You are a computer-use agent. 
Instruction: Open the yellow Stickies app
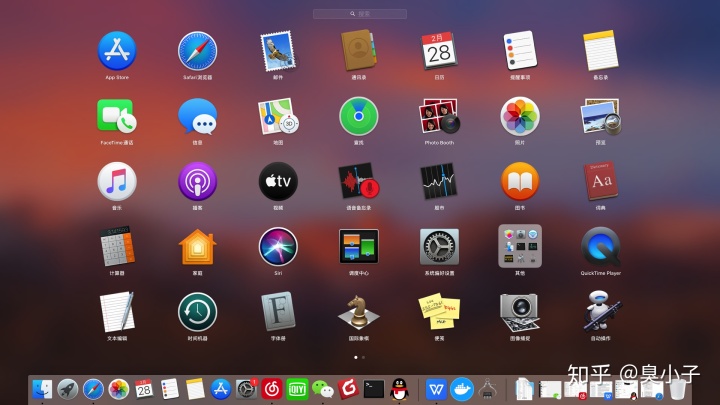[x=439, y=312]
